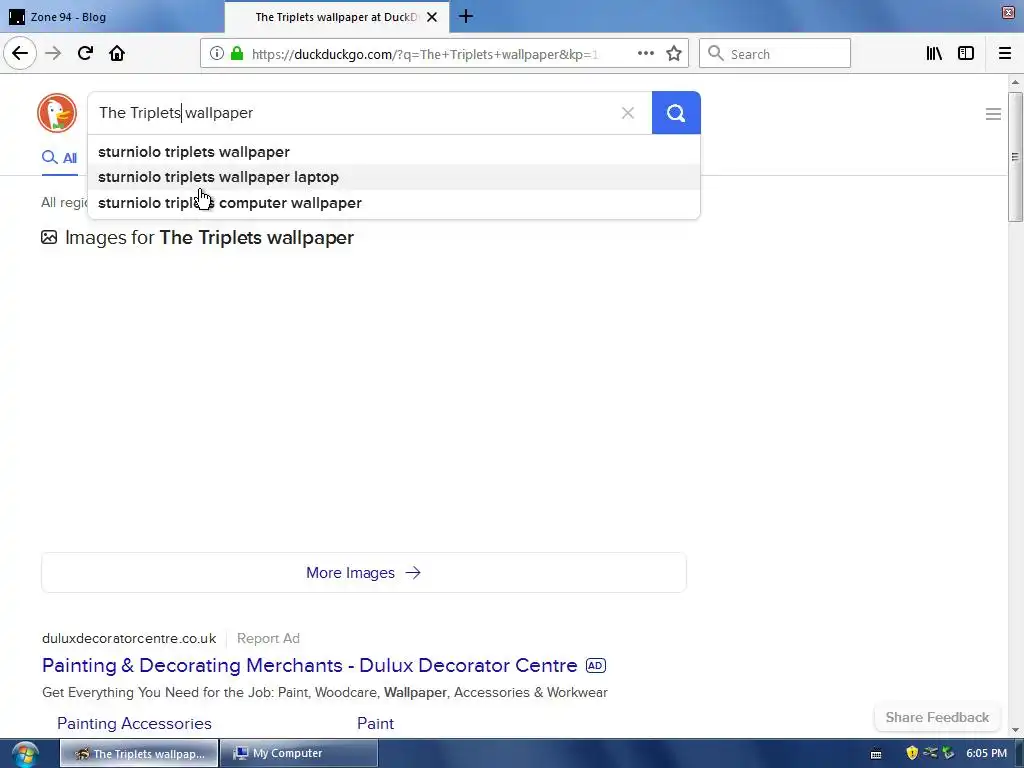1024x768 pixels.
Task: Choose suggestion sturniolo triplets computer wallpaper
Action: (394, 203)
